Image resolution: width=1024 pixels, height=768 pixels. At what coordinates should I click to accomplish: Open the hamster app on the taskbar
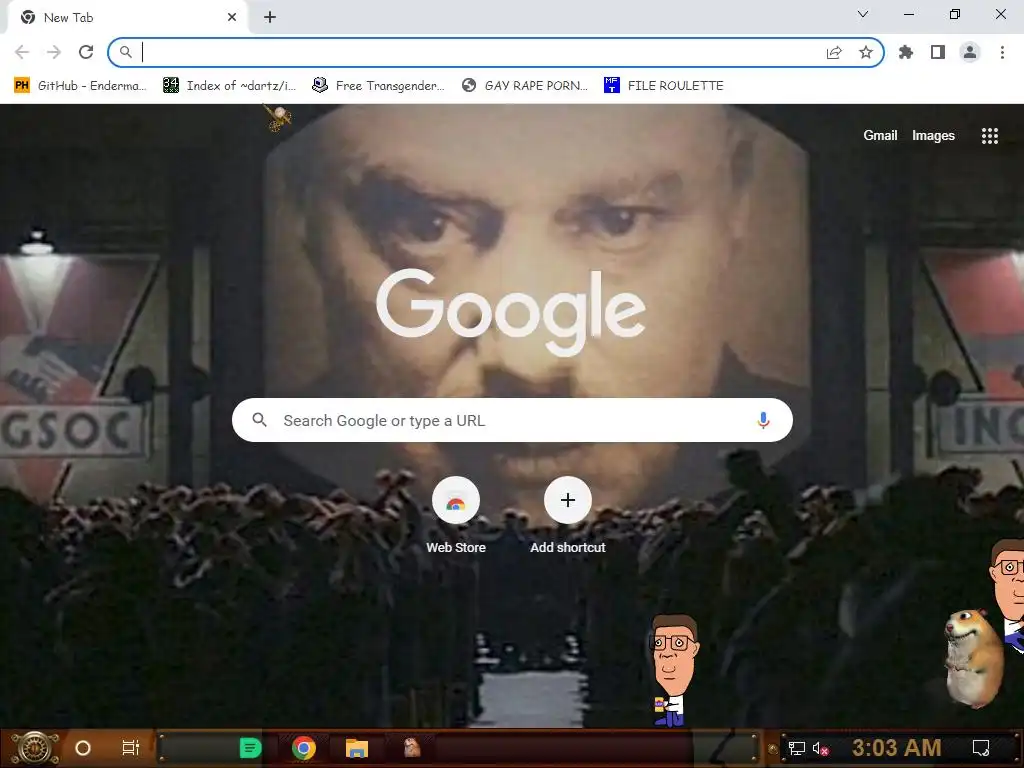pyautogui.click(x=411, y=748)
